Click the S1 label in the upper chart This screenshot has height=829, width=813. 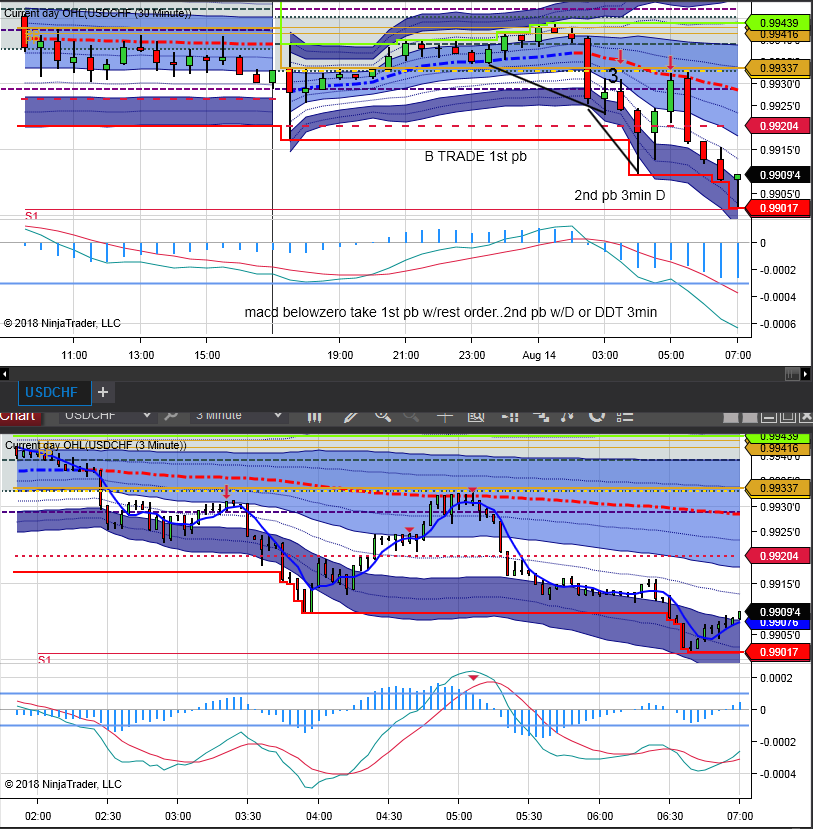point(32,216)
